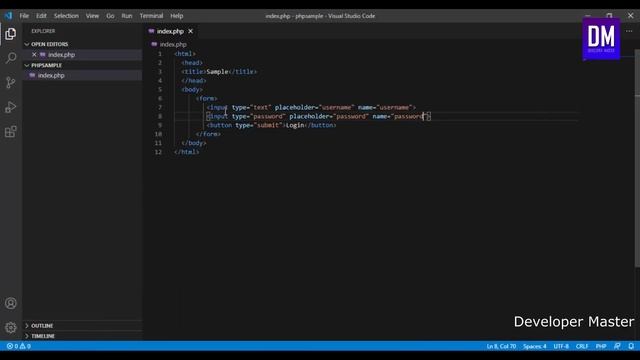
Task: Click the <title> tag on line 3
Action: coord(194,72)
